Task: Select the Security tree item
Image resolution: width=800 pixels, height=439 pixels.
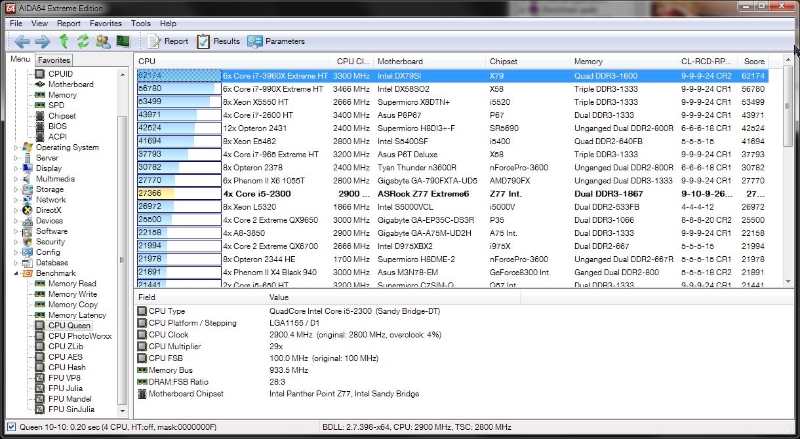Action: click(50, 242)
